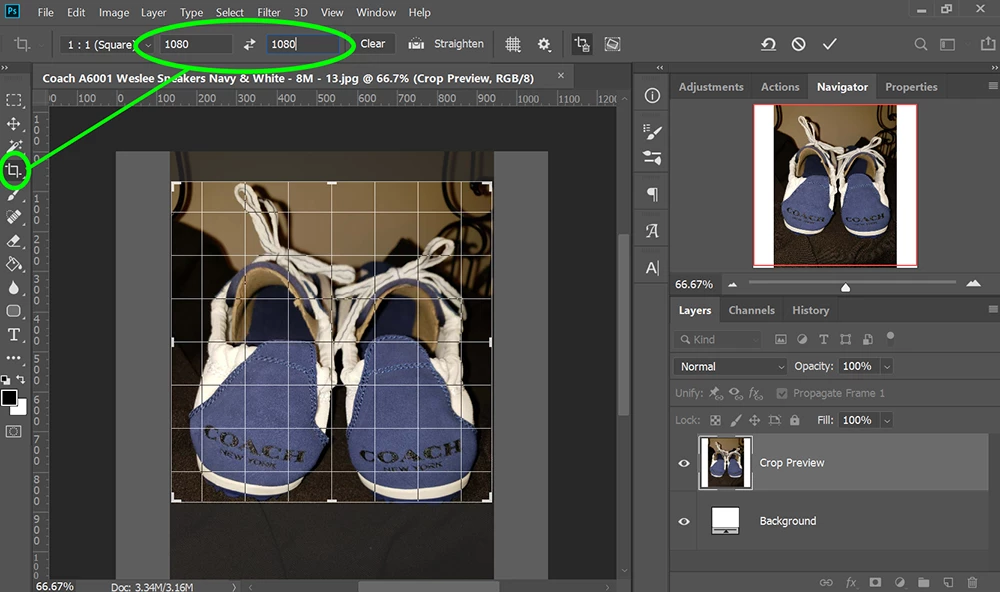1000x592 pixels.
Task: Open the Image menu
Action: tap(114, 12)
